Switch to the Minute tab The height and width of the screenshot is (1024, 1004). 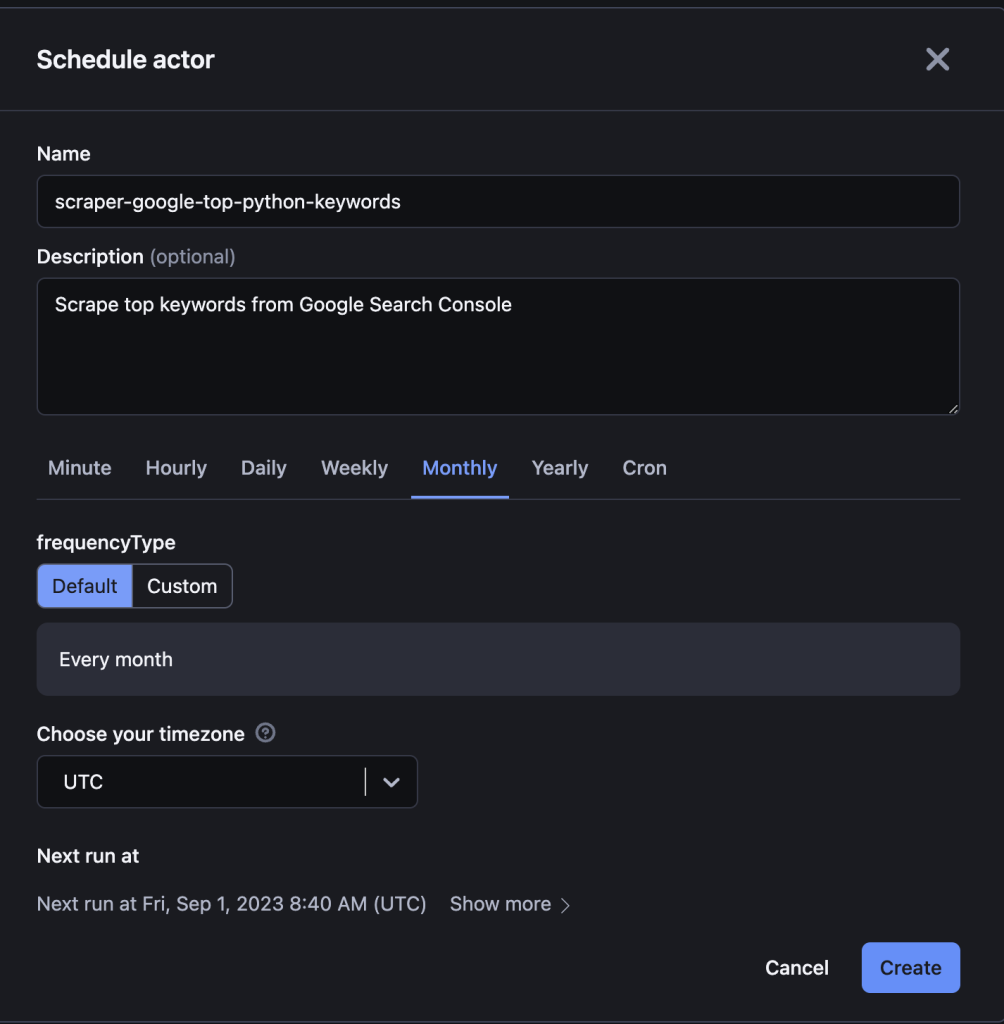click(80, 468)
